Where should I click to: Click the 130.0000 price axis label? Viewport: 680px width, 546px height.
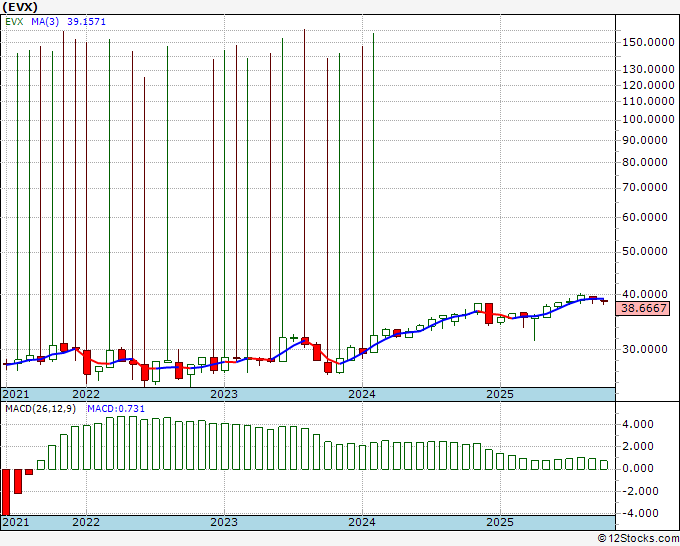point(648,69)
